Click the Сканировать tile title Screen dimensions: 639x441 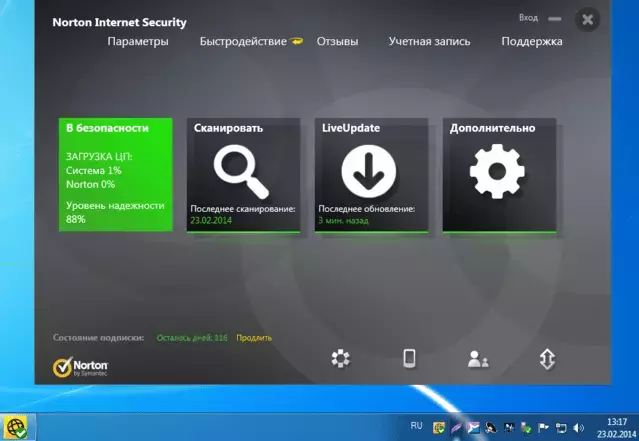[x=228, y=128]
